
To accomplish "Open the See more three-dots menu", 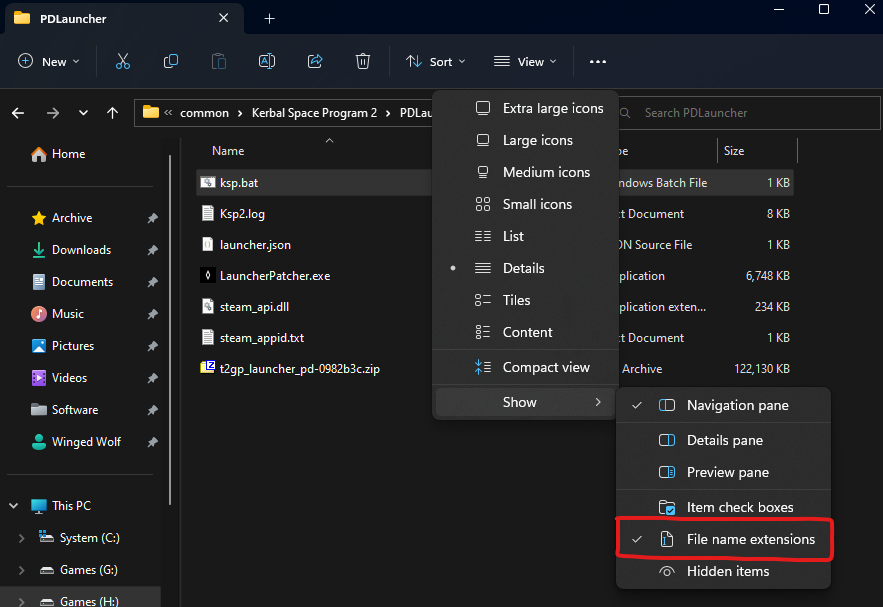I will [x=598, y=61].
